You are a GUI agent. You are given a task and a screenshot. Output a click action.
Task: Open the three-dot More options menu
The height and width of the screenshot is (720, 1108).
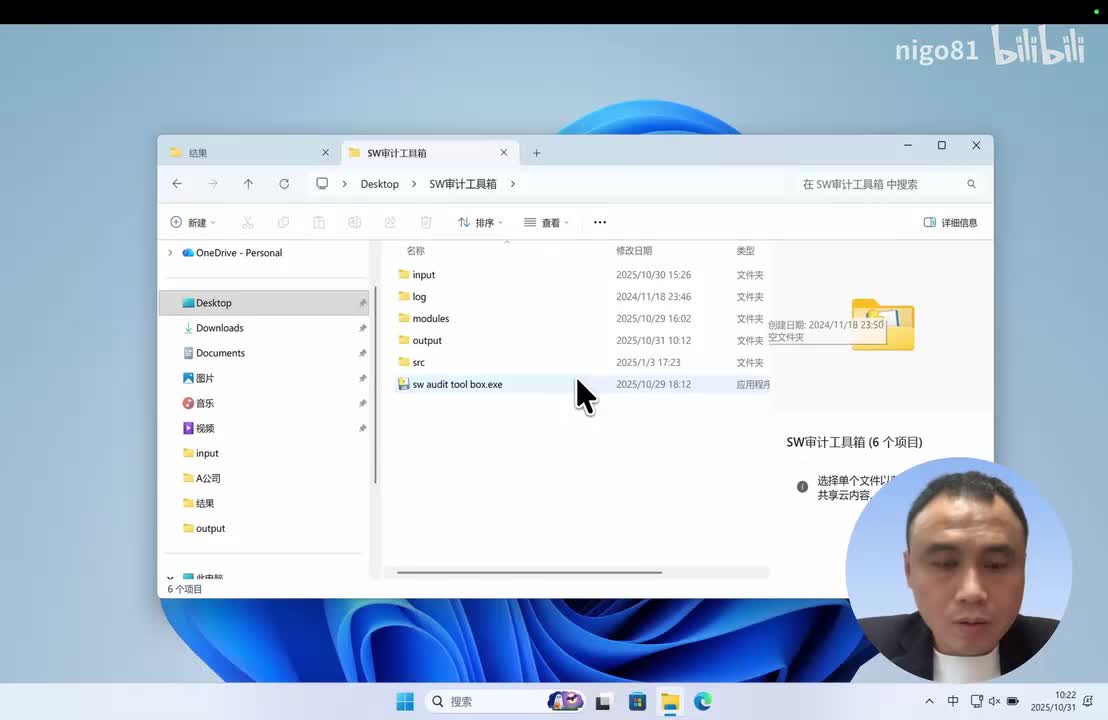point(600,223)
